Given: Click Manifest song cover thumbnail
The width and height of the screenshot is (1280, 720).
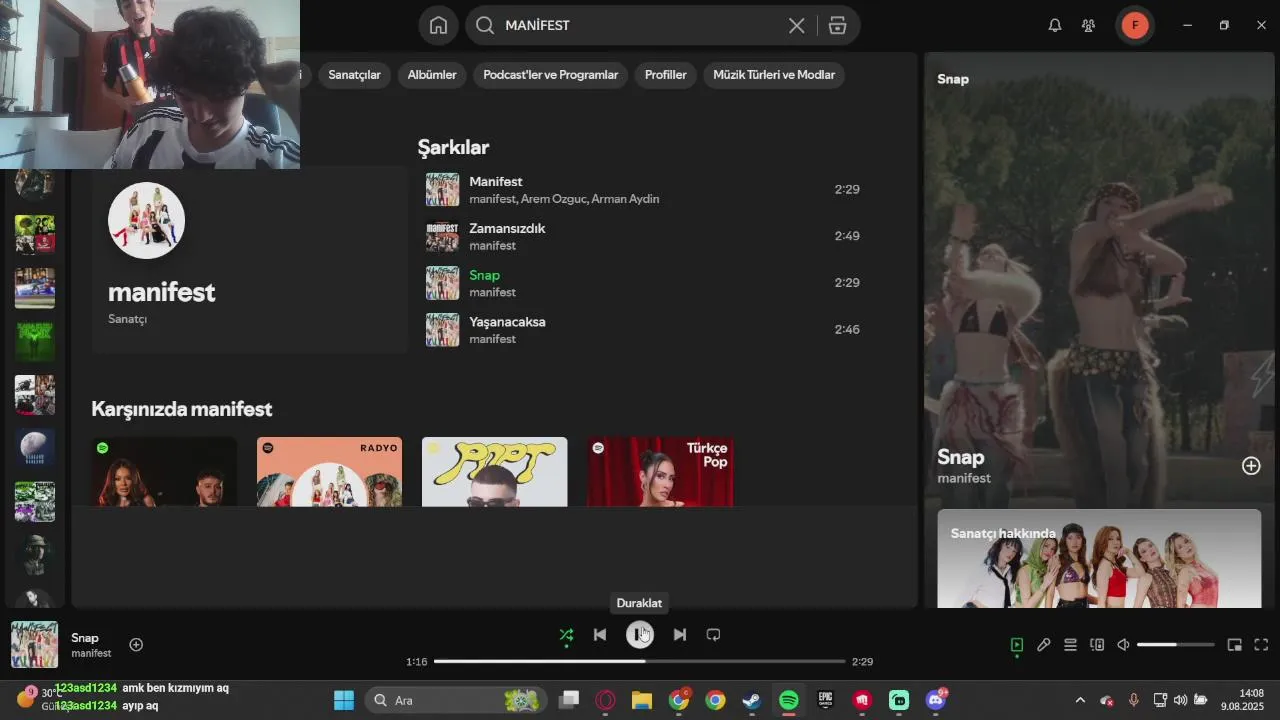Looking at the screenshot, I should click(442, 189).
